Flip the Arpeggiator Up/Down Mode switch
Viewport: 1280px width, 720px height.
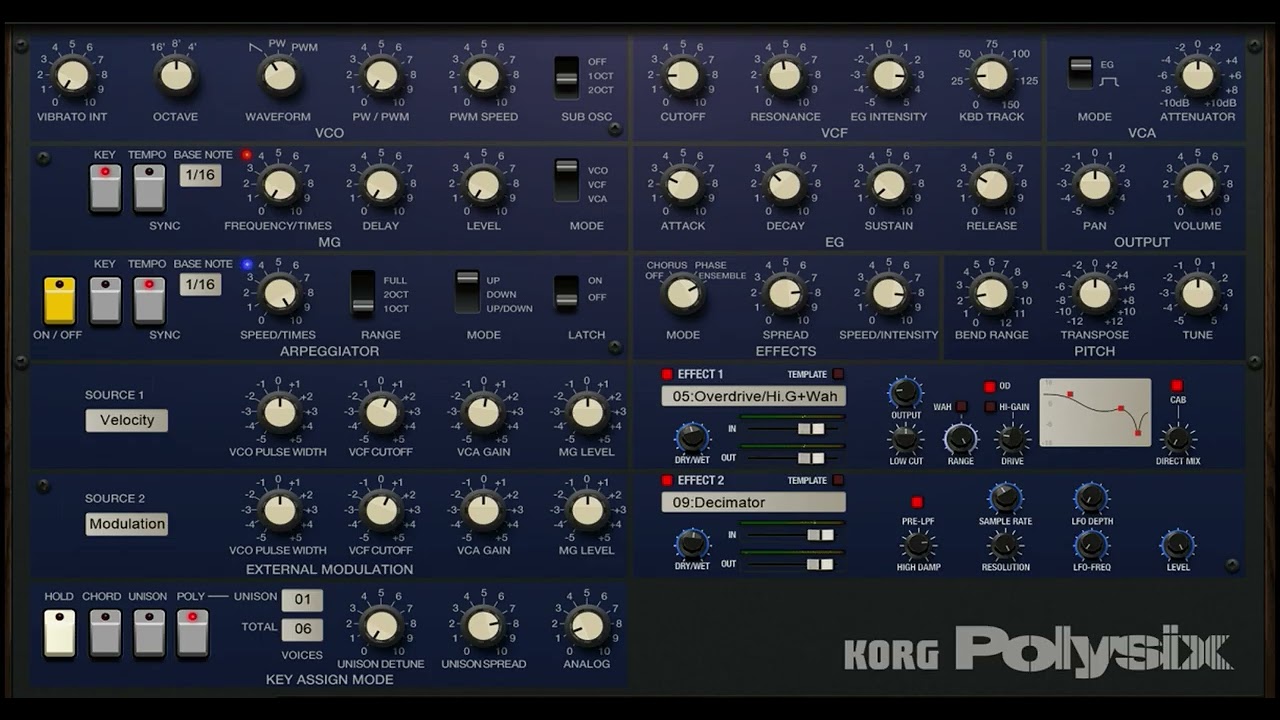tap(467, 291)
